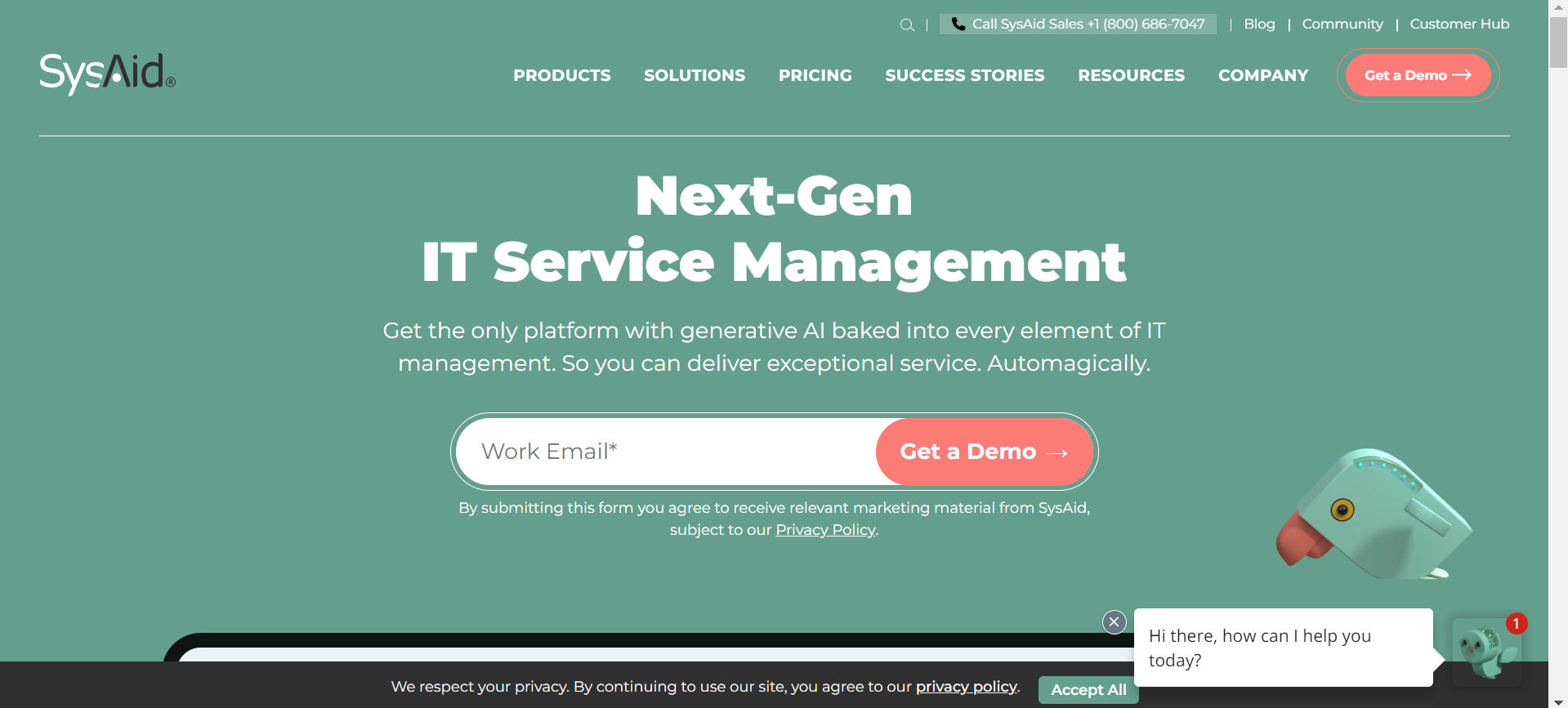Open the Blog link
Screen dimensions: 1568x708
pyautogui.click(x=1259, y=24)
